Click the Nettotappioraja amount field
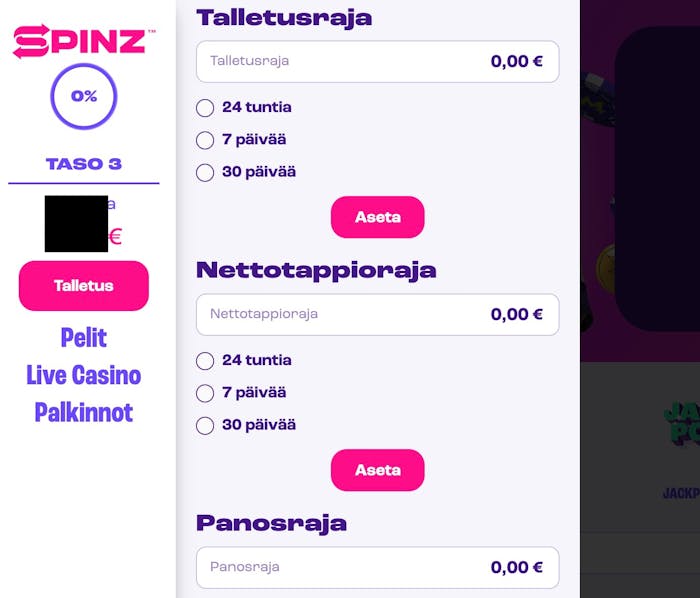Image resolution: width=700 pixels, height=598 pixels. pyautogui.click(x=377, y=314)
